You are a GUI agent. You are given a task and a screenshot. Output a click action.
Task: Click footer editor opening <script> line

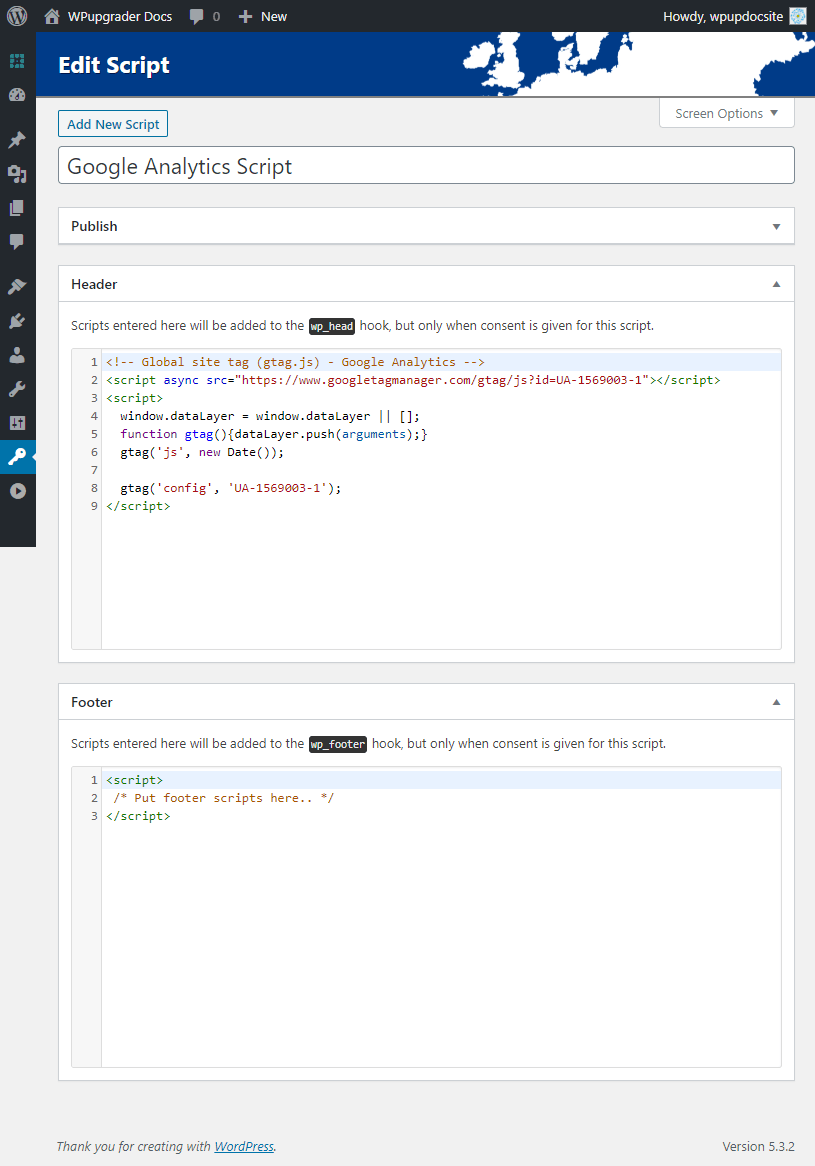click(135, 780)
